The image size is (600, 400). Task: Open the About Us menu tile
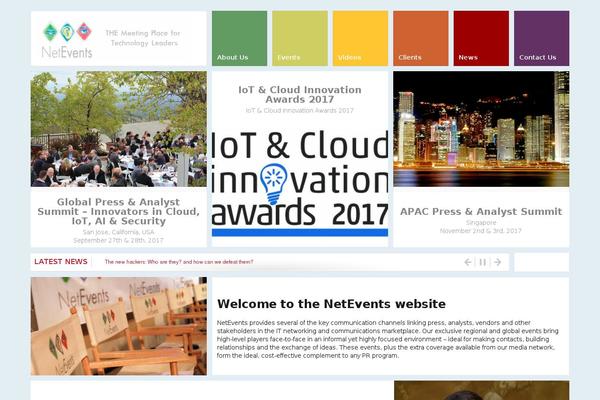pyautogui.click(x=240, y=38)
